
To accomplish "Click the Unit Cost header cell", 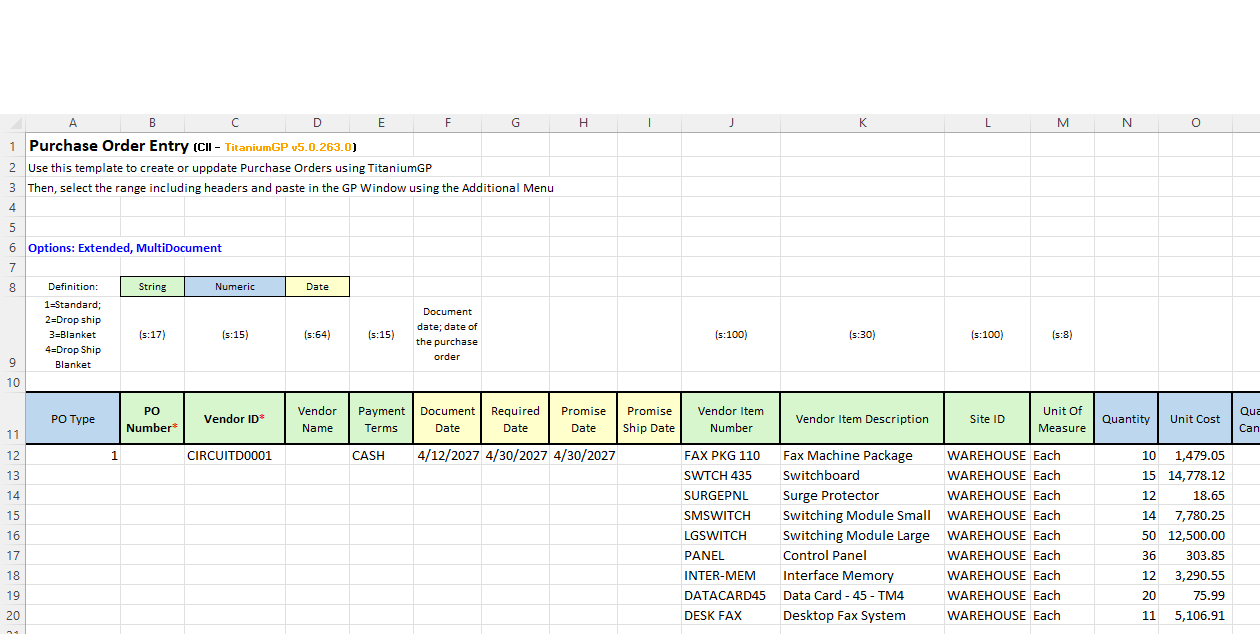I will (x=1195, y=419).
